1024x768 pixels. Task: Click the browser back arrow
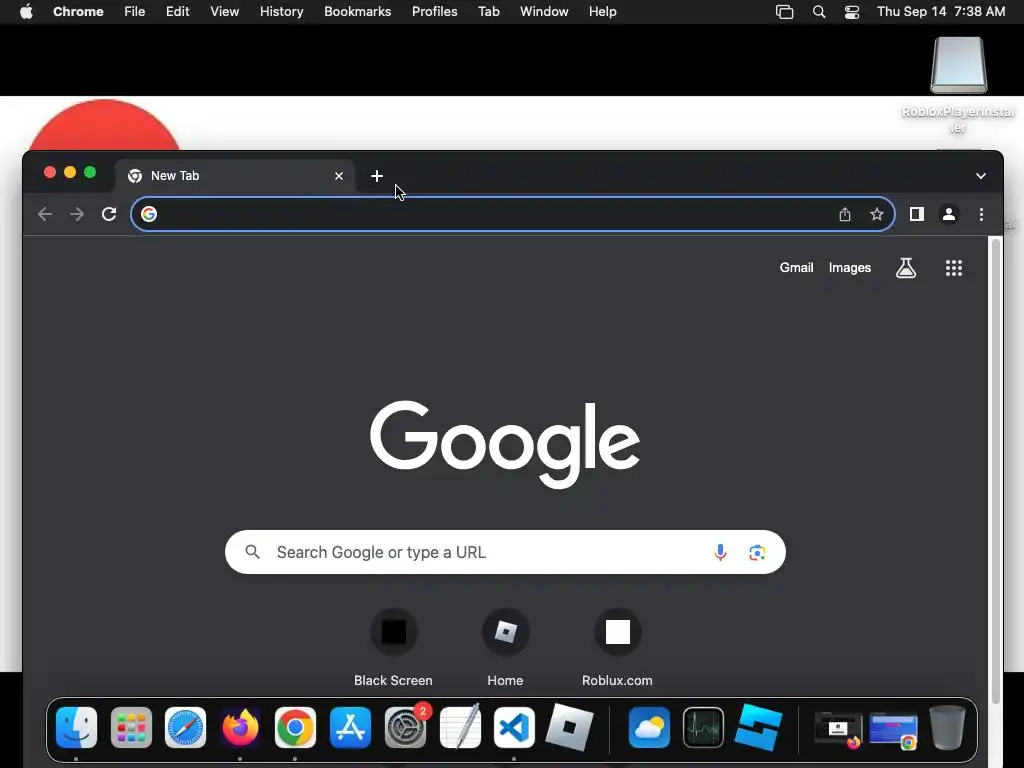(x=45, y=214)
